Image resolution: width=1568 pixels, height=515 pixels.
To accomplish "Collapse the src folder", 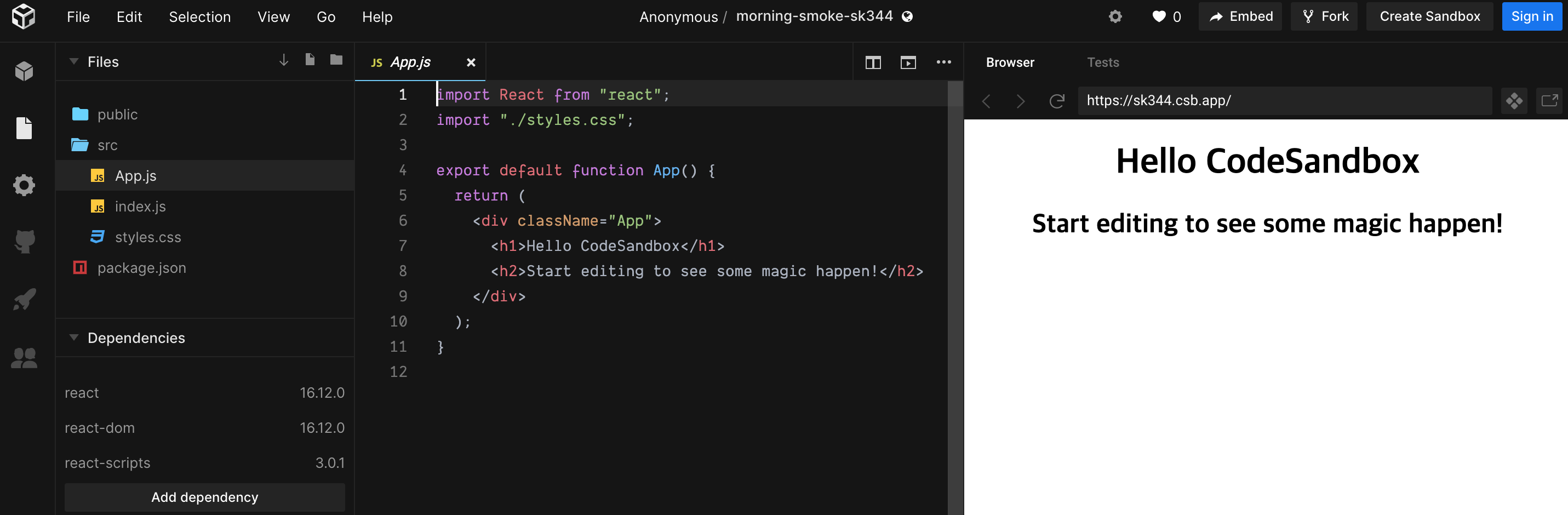I will (x=205, y=145).
